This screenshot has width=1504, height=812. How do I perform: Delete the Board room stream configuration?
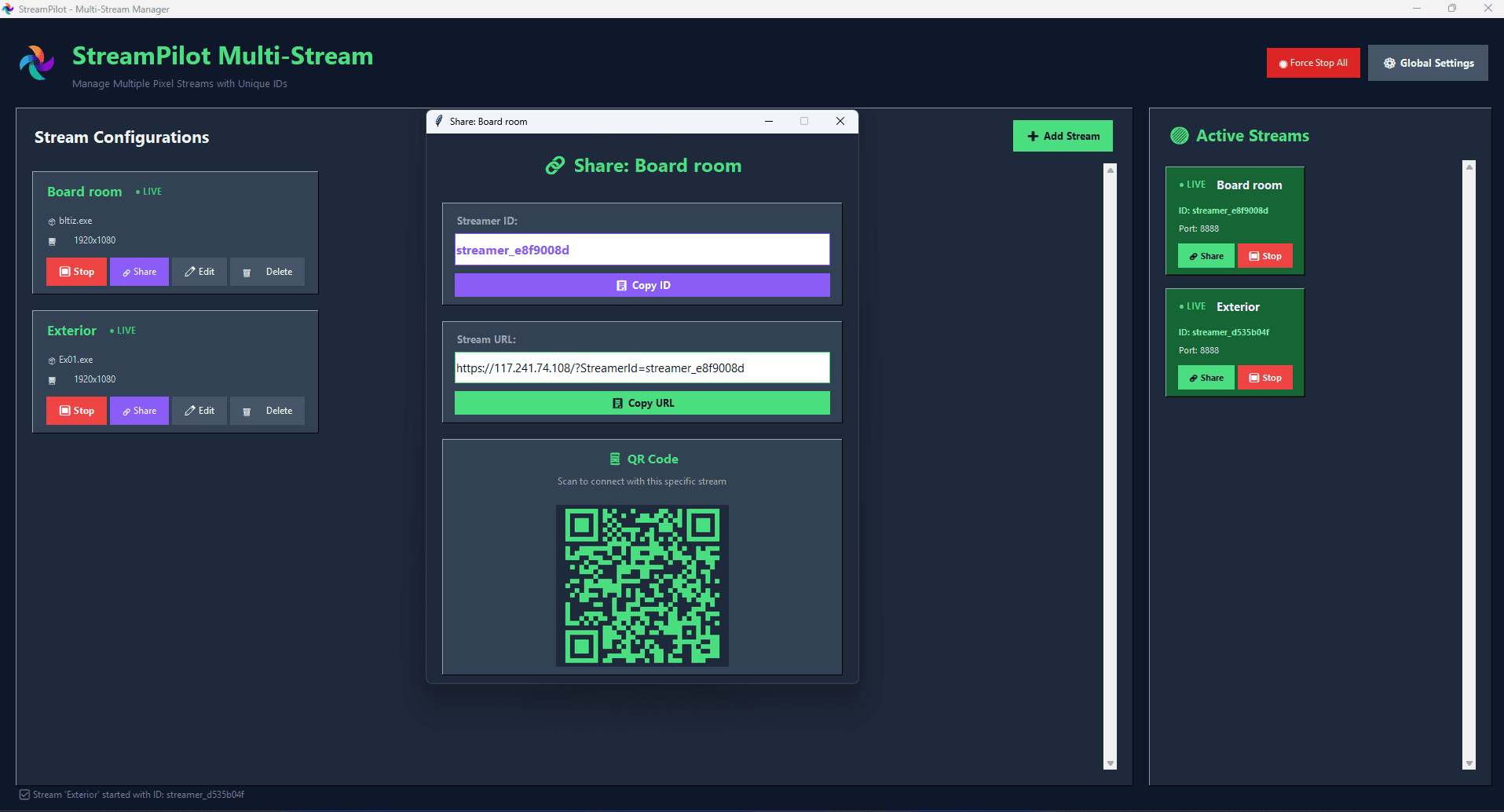pyautogui.click(x=267, y=272)
